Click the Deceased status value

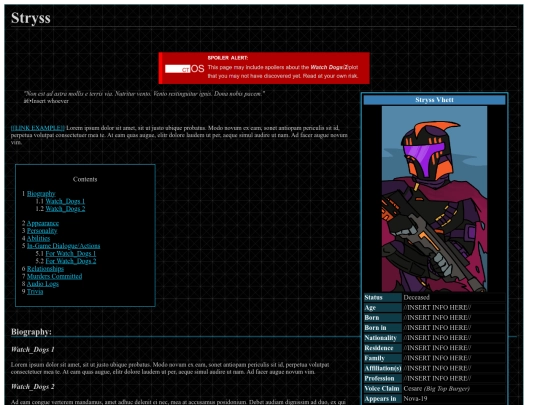[x=416, y=297]
